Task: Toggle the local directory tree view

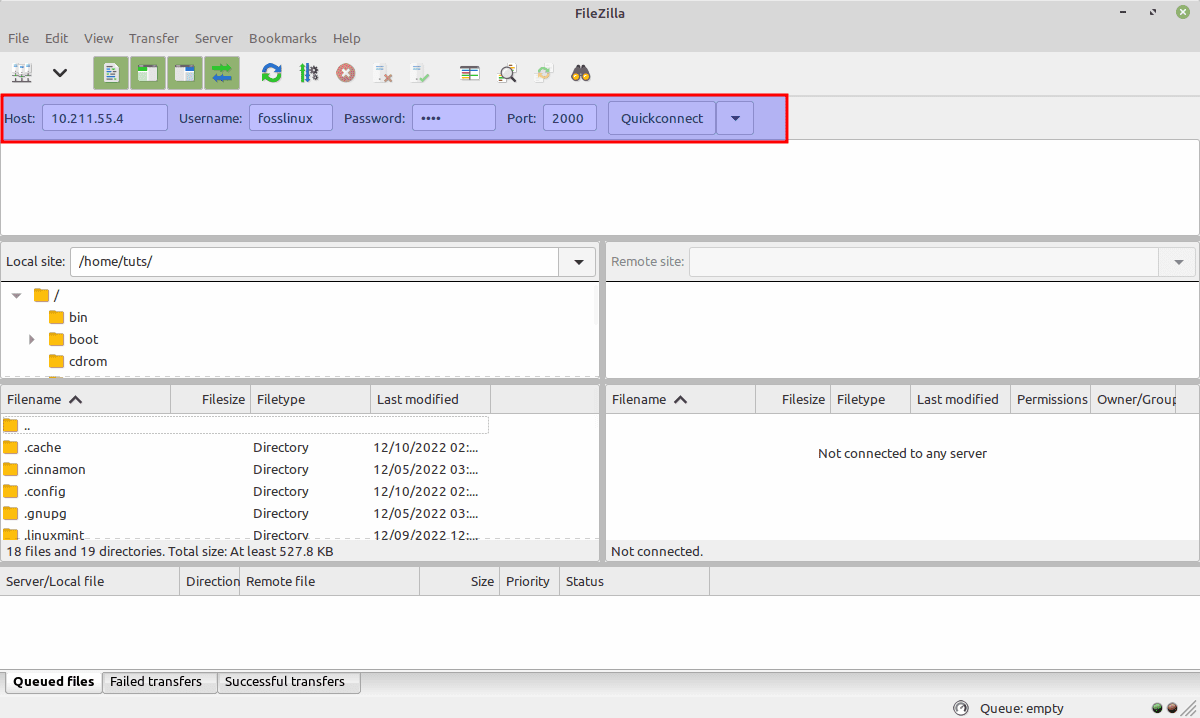Action: pos(148,72)
